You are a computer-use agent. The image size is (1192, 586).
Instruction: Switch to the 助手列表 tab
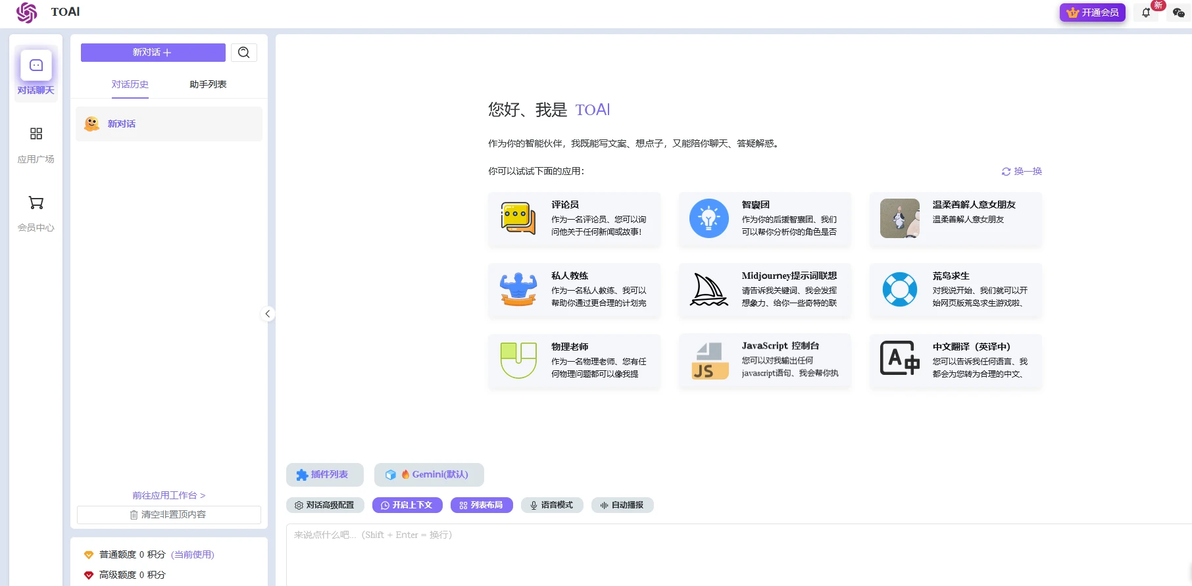click(x=208, y=84)
